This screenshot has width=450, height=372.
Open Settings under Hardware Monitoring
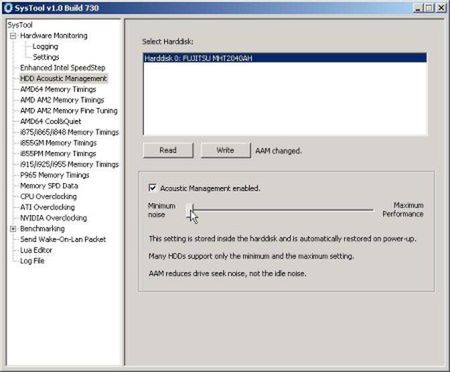[46, 57]
